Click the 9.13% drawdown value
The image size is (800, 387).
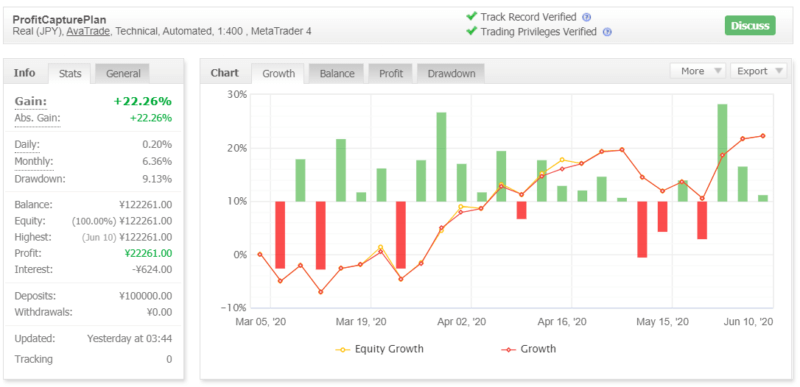point(157,179)
